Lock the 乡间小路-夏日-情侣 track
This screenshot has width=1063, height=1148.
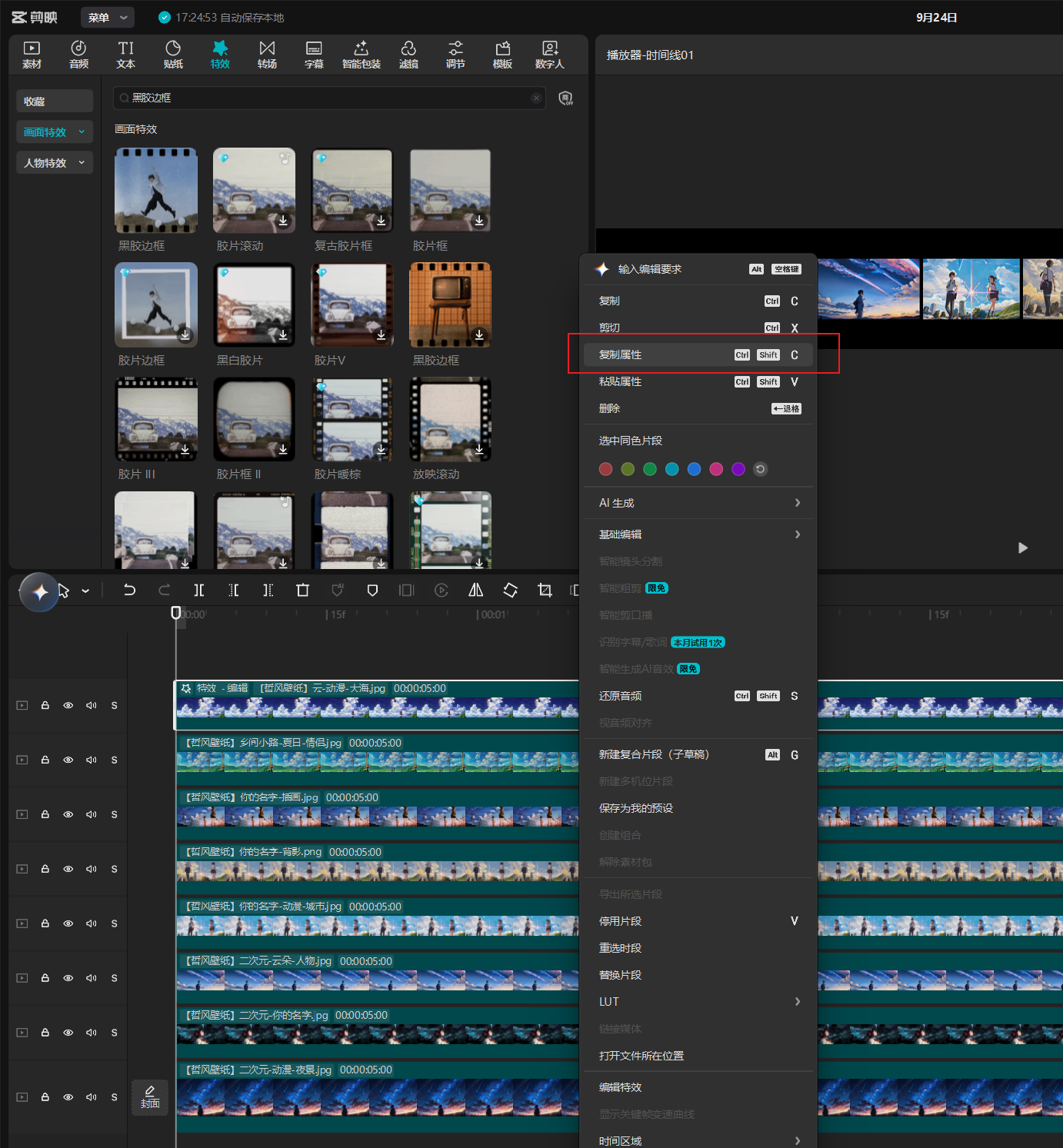click(x=45, y=760)
